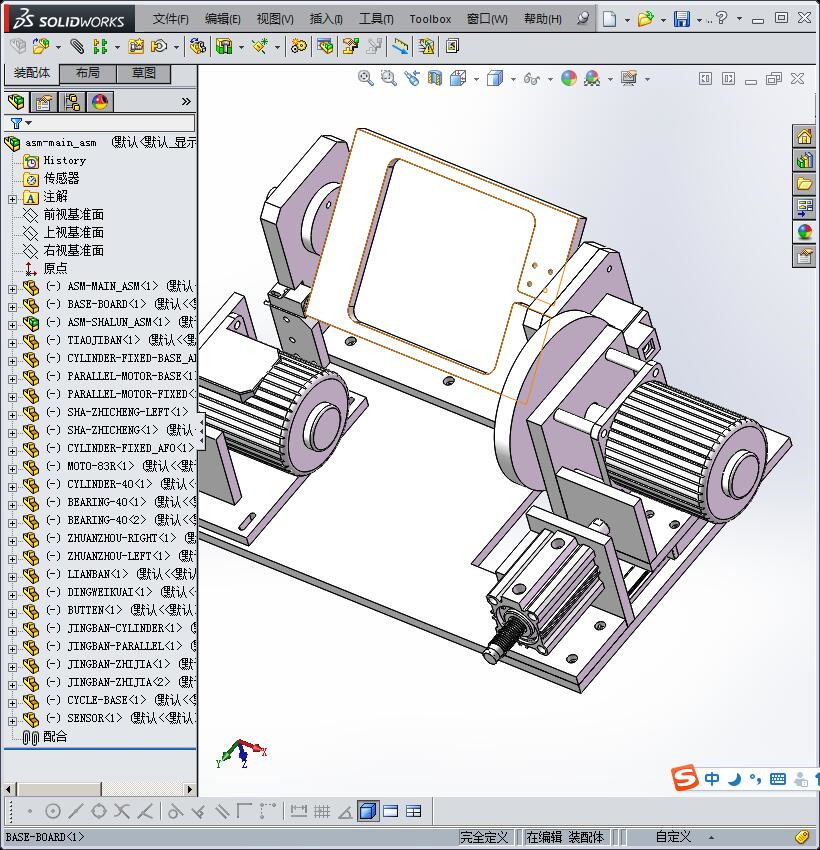
Task: Click the SolidWorks Resources home icon
Action: tap(804, 136)
